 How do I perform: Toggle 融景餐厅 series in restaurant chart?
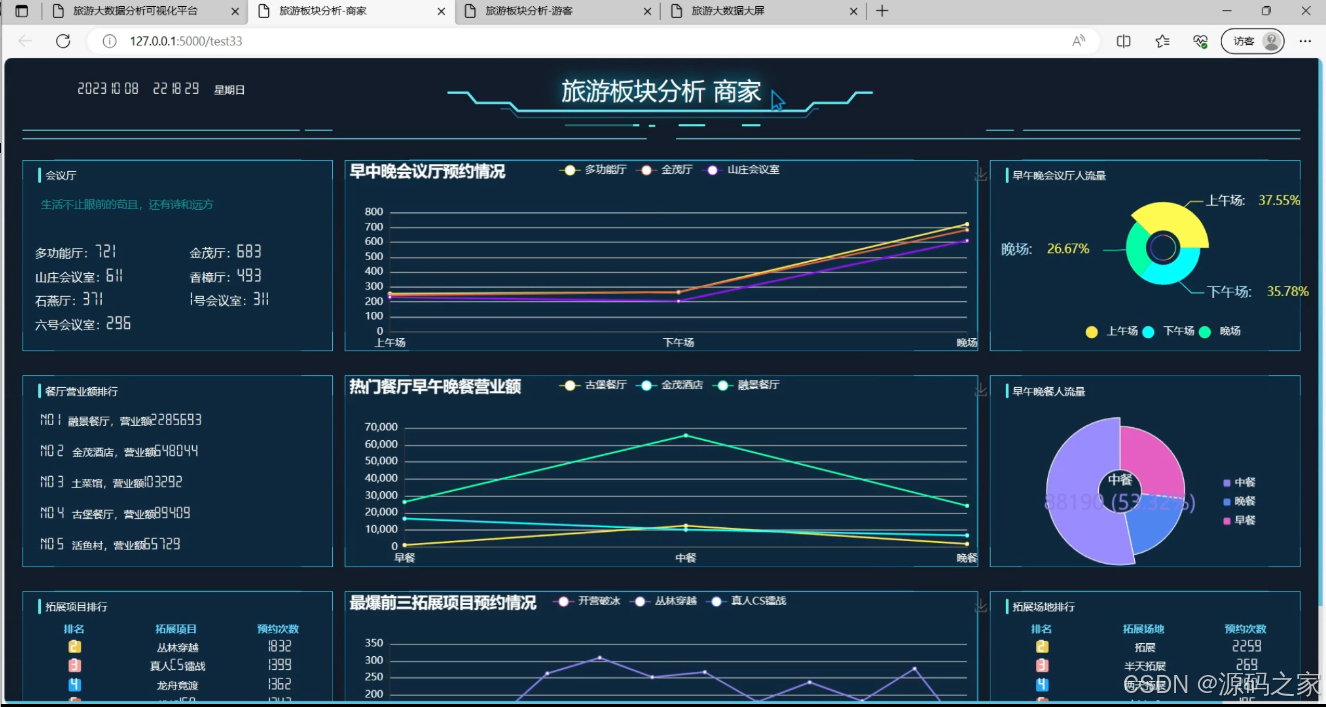coord(746,385)
